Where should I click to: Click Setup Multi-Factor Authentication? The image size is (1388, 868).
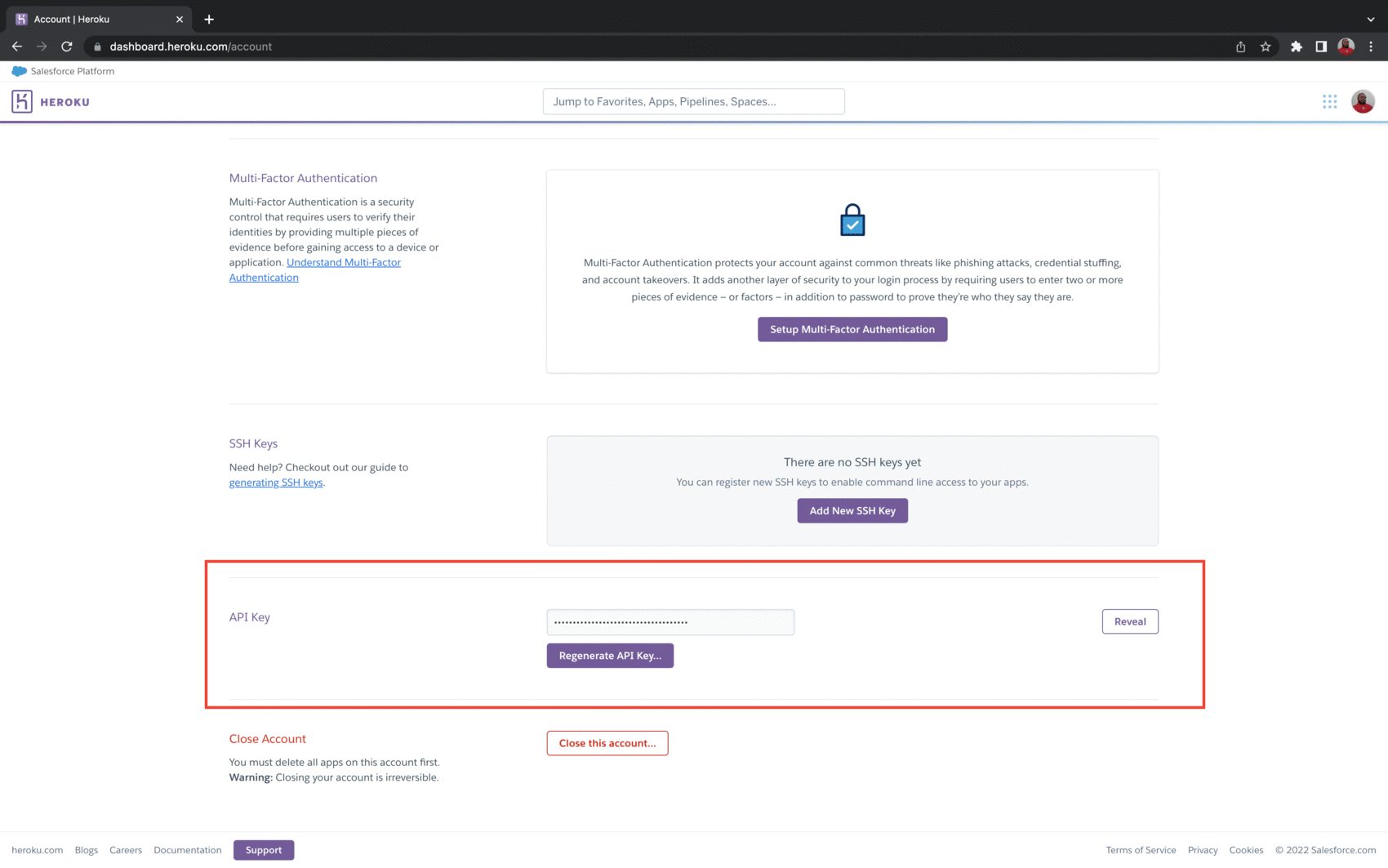(852, 329)
